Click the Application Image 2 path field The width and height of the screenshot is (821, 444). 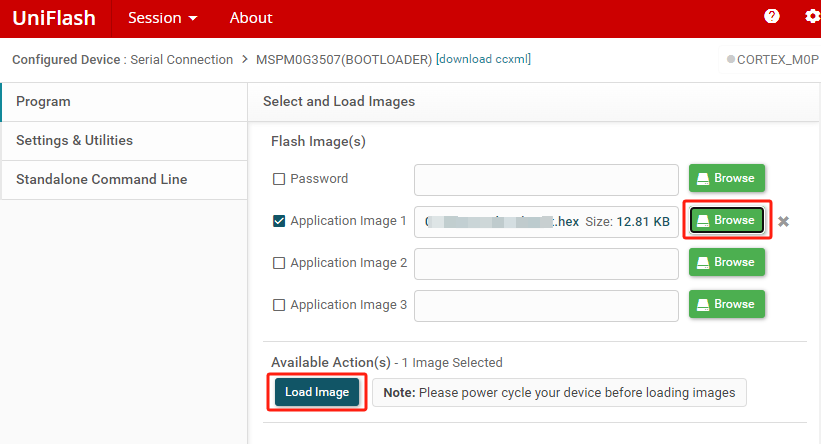click(x=546, y=263)
